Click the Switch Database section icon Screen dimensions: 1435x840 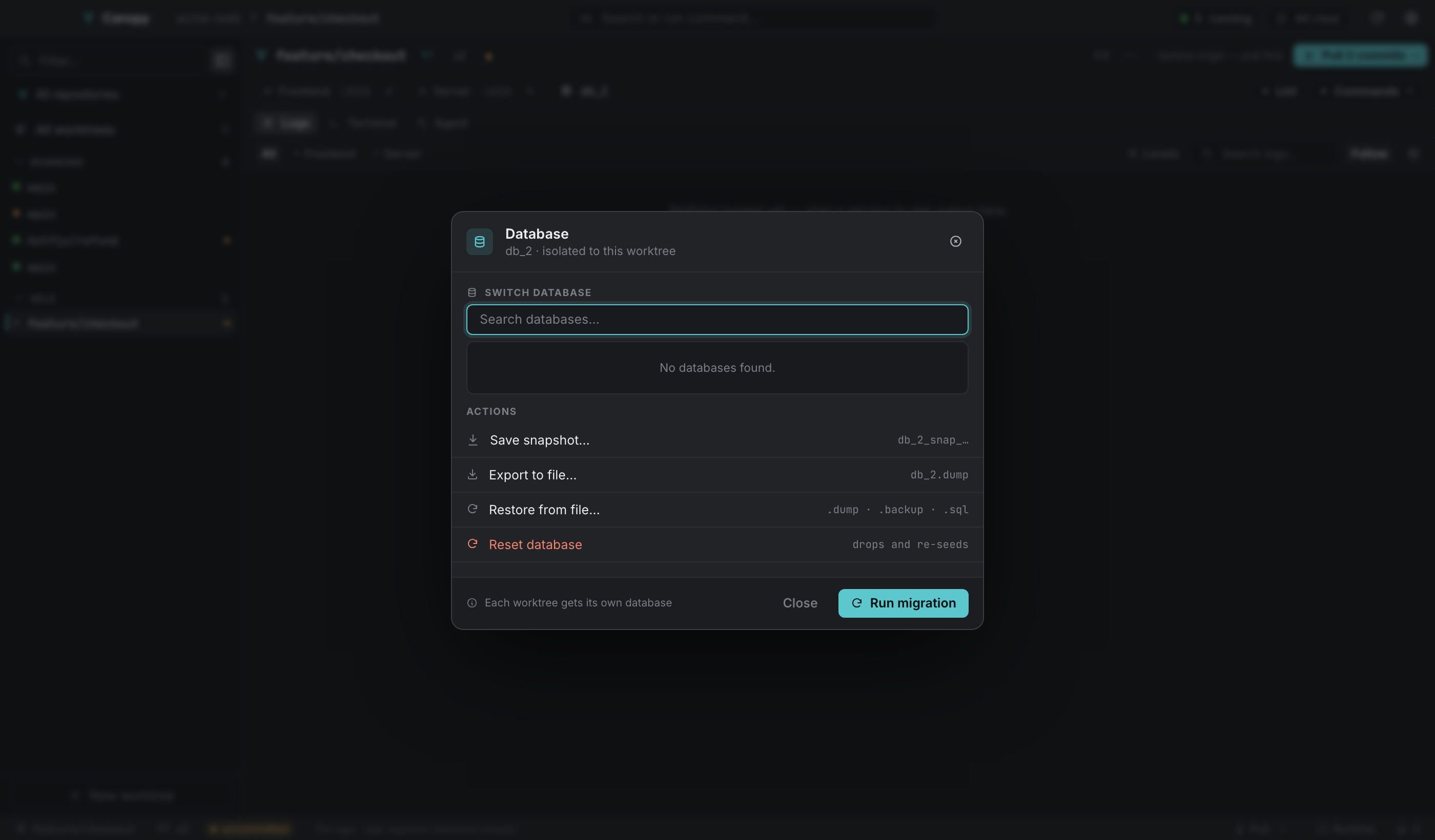[471, 292]
